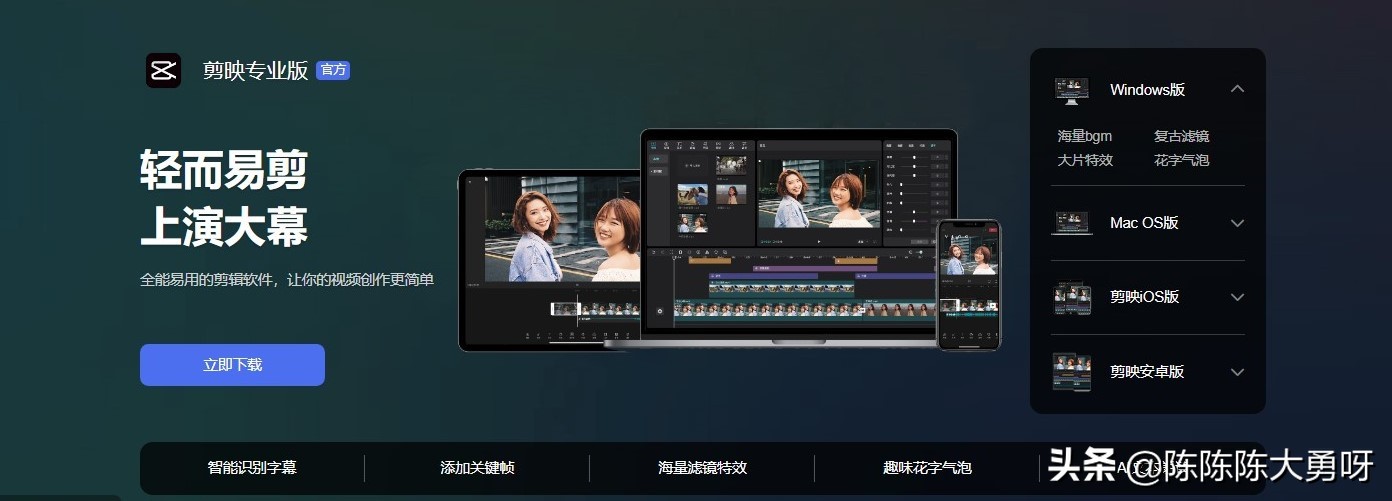Expand the 剪映iOS版 section chevron
Screen dimensions: 1392x501
tap(1237, 297)
